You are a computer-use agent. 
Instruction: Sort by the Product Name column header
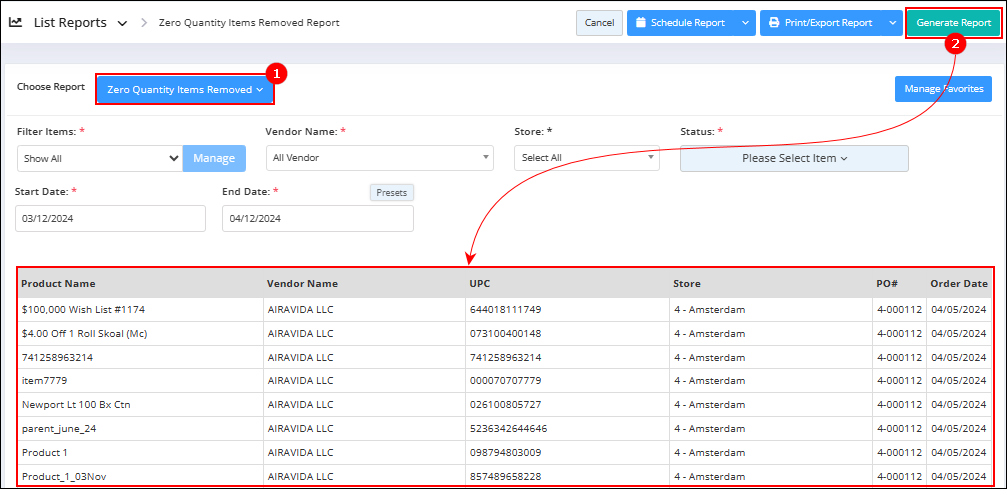tap(59, 284)
